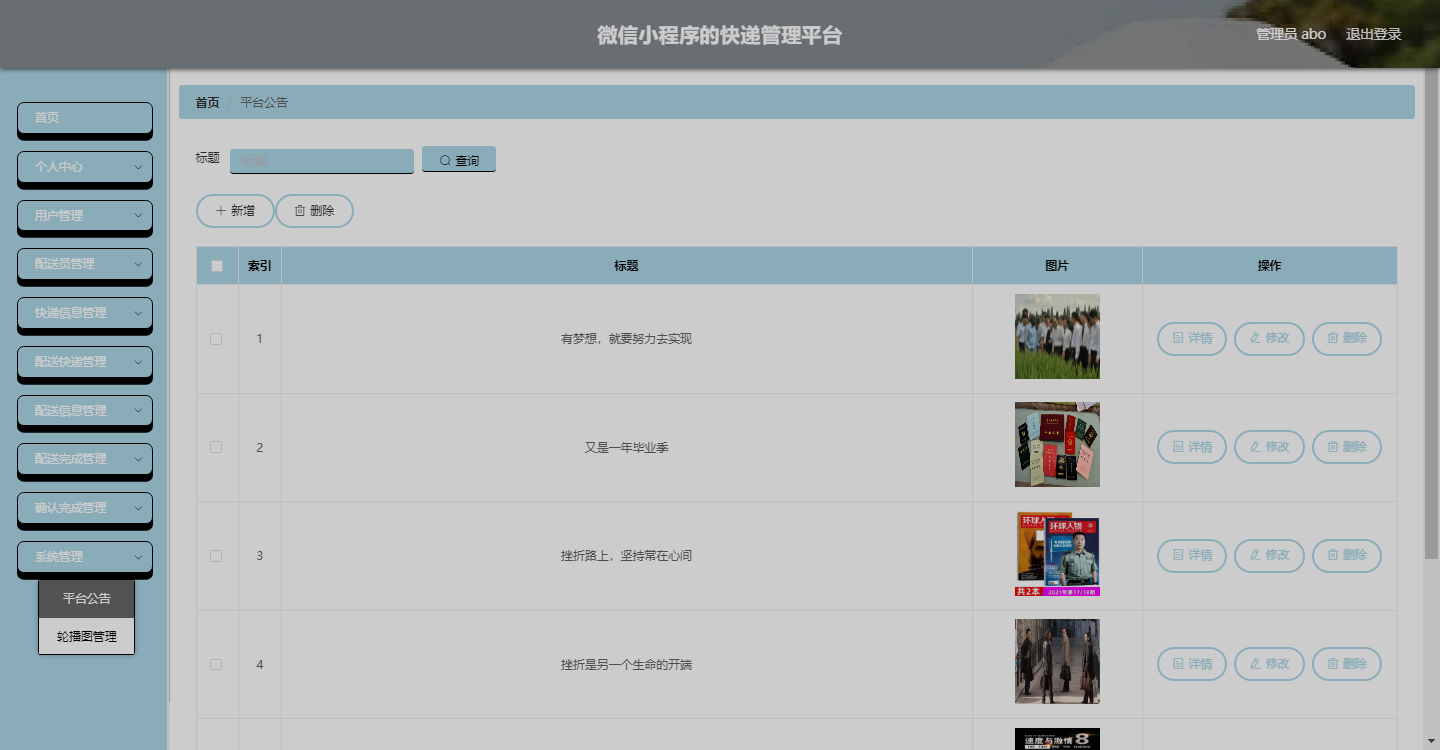Check the checkbox for row index 3

(216, 556)
